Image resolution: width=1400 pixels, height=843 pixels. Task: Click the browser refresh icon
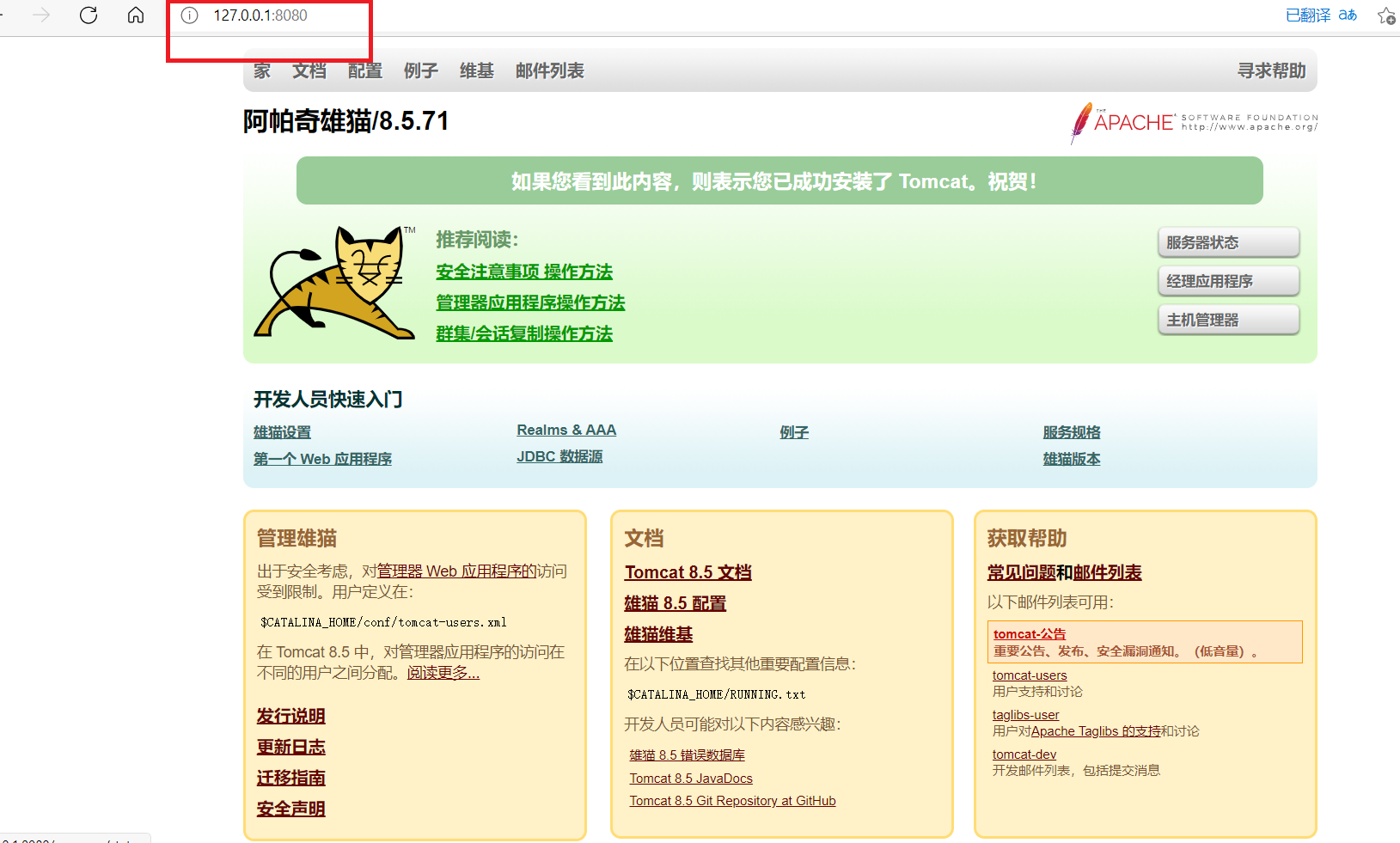click(x=89, y=15)
